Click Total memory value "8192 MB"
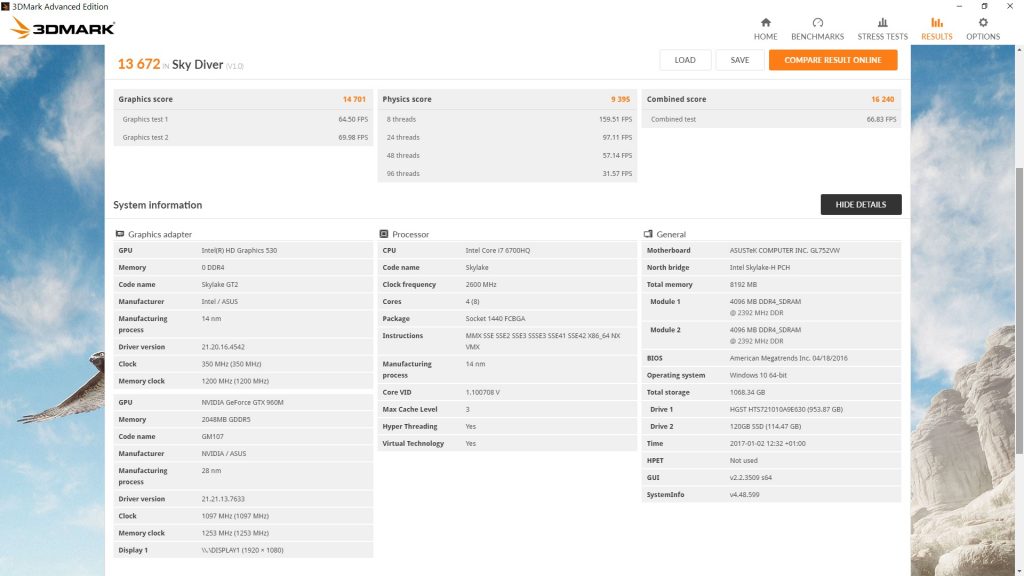Screen dimensions: 1024x576 [743, 285]
